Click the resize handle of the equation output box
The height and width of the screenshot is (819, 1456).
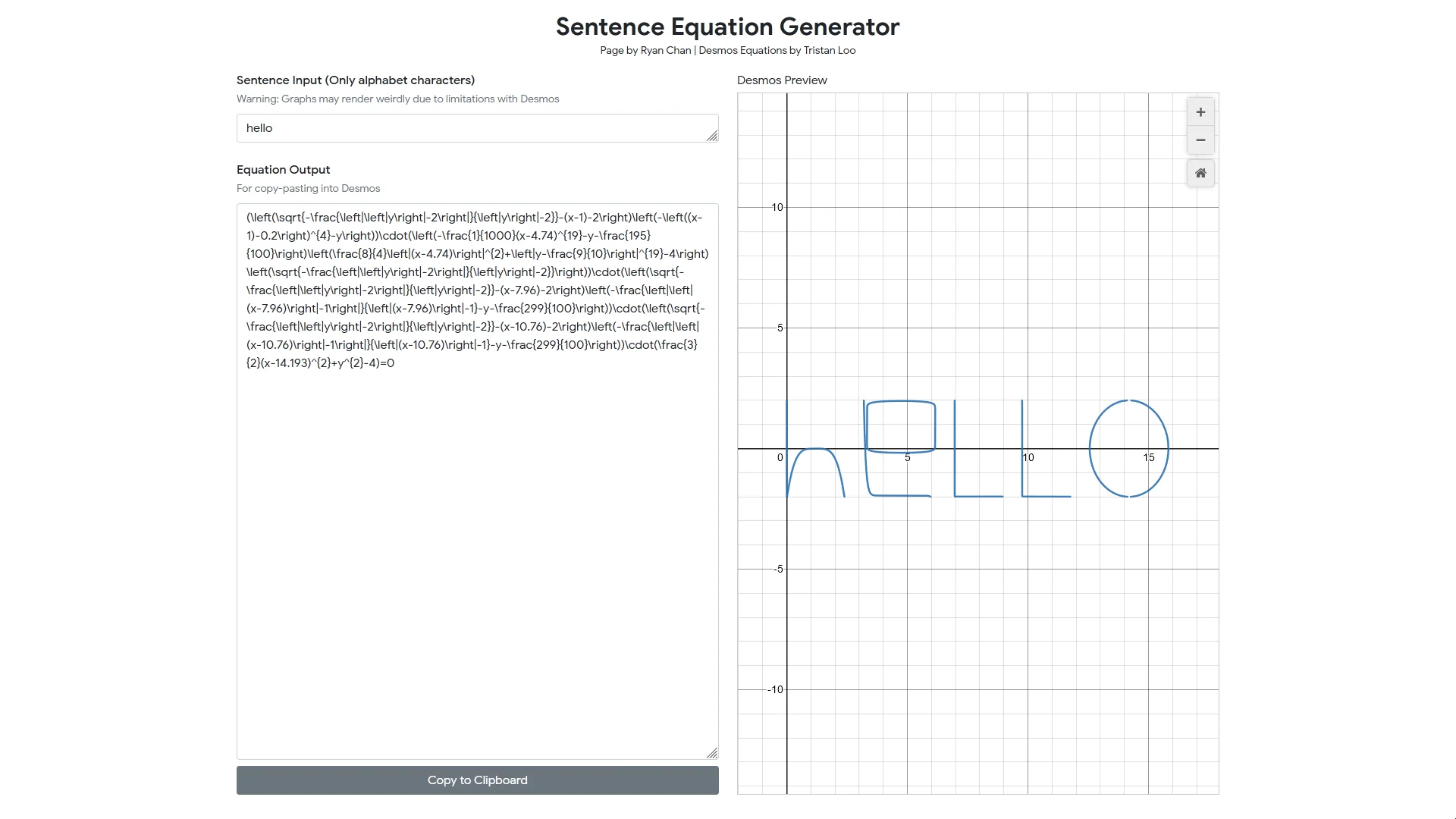click(x=712, y=752)
